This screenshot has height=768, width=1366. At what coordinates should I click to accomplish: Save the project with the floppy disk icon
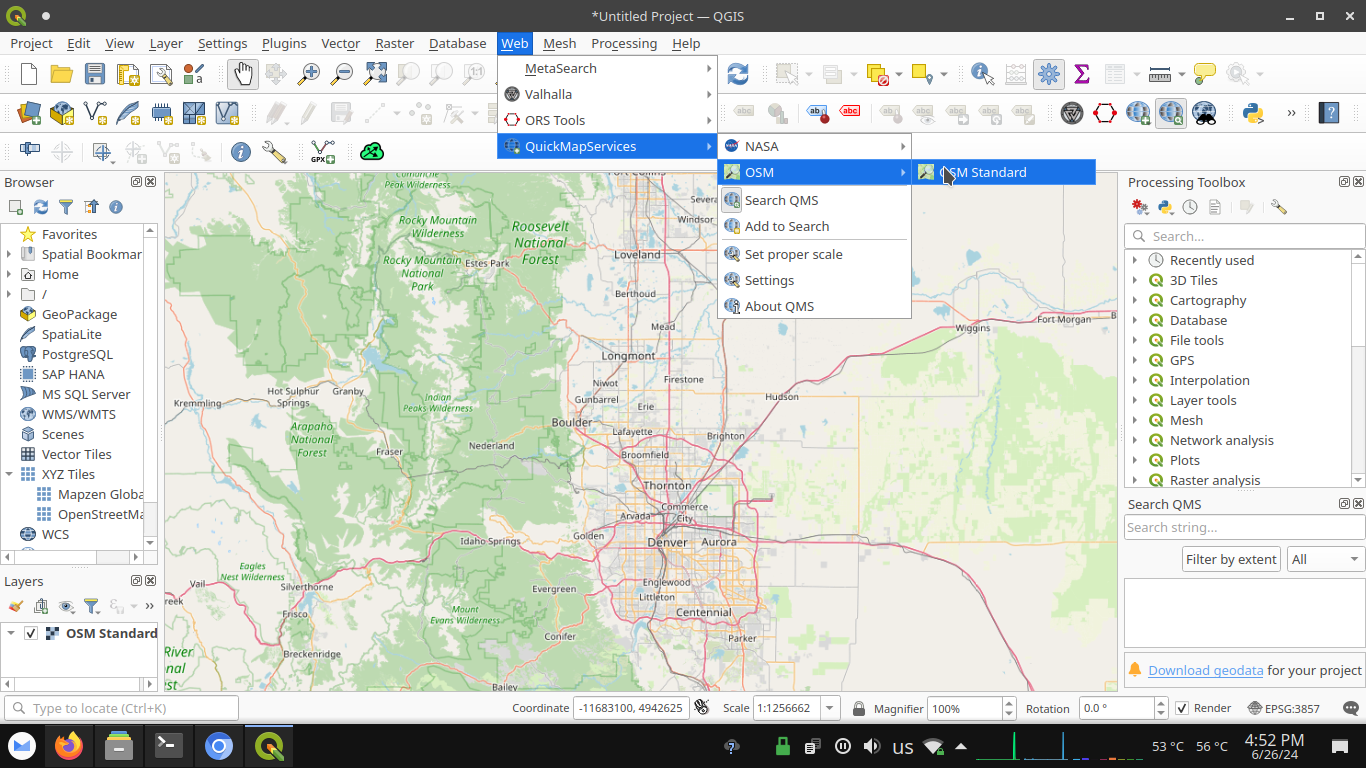(95, 74)
